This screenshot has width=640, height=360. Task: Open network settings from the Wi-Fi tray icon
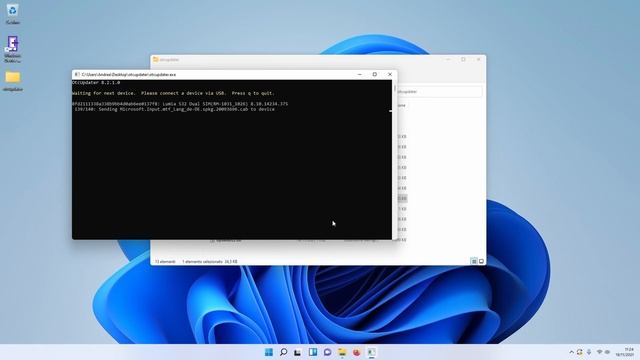599,352
